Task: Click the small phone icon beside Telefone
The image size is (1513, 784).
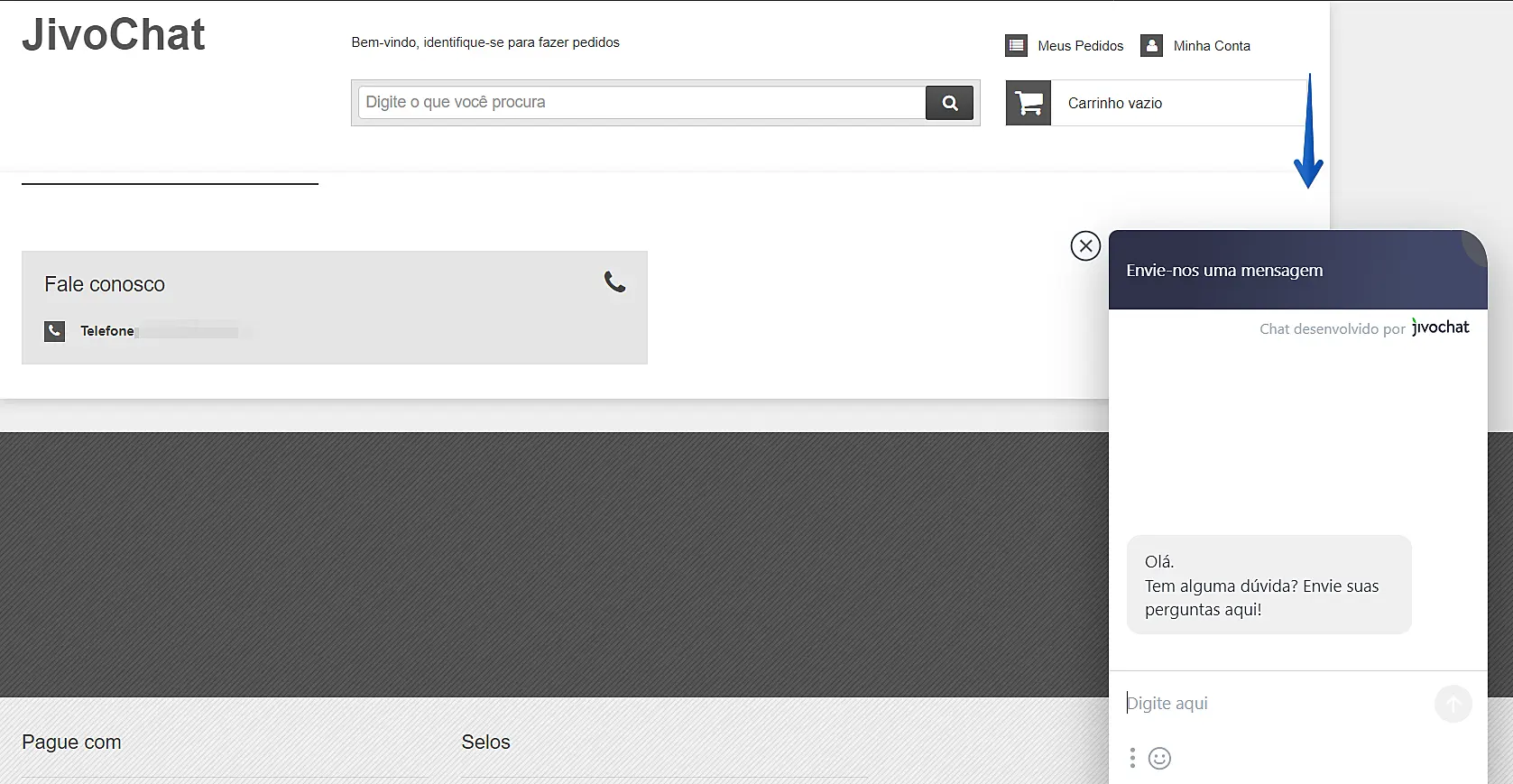Action: coord(55,331)
